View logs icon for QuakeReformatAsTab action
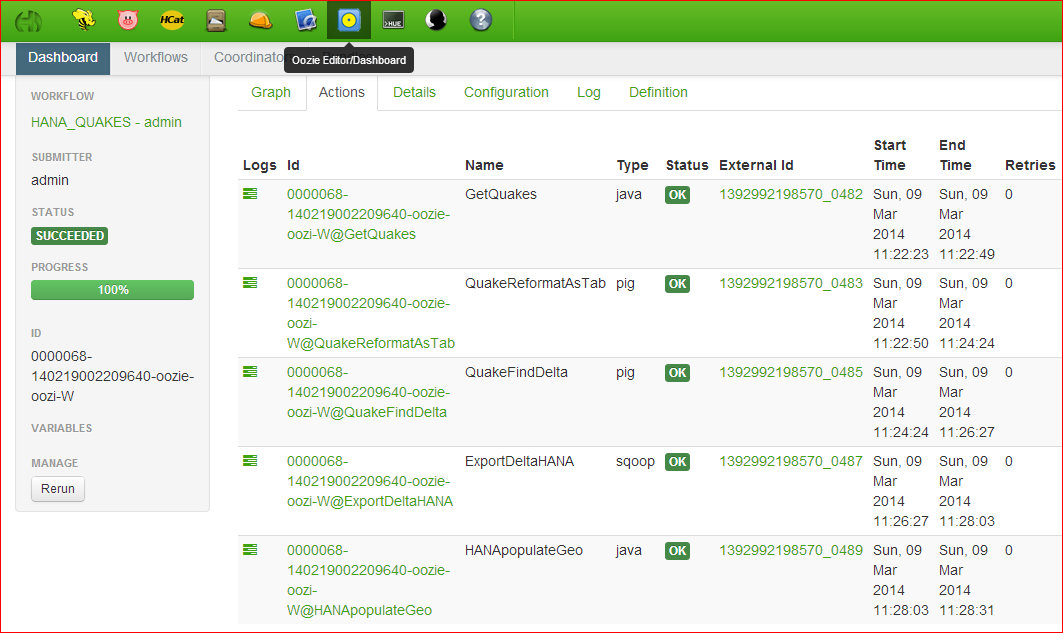1063x633 pixels. click(x=250, y=283)
